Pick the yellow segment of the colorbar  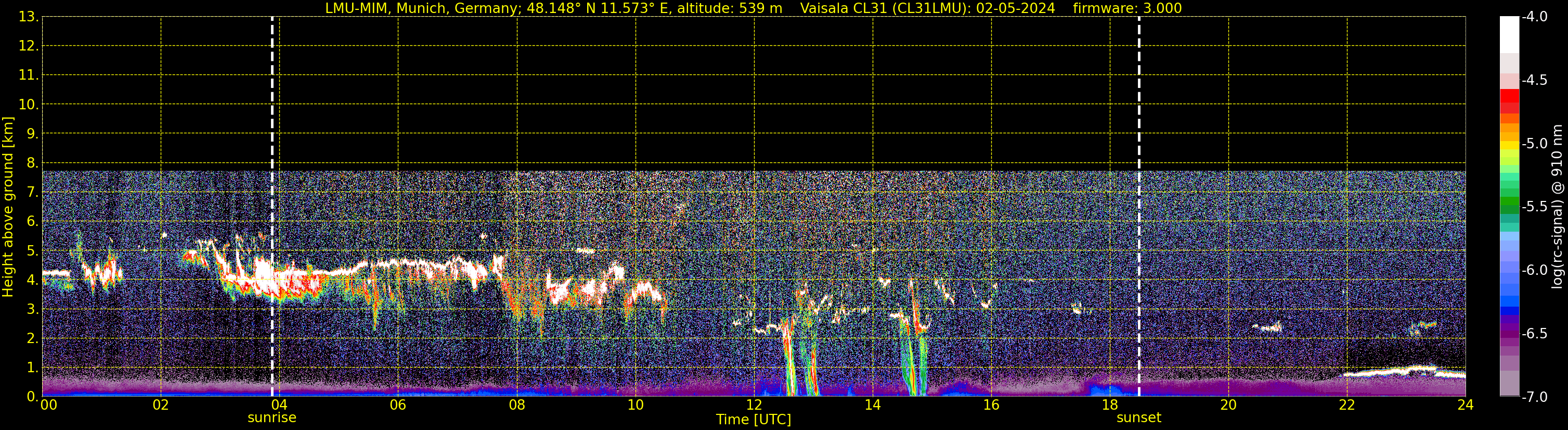(x=1510, y=145)
